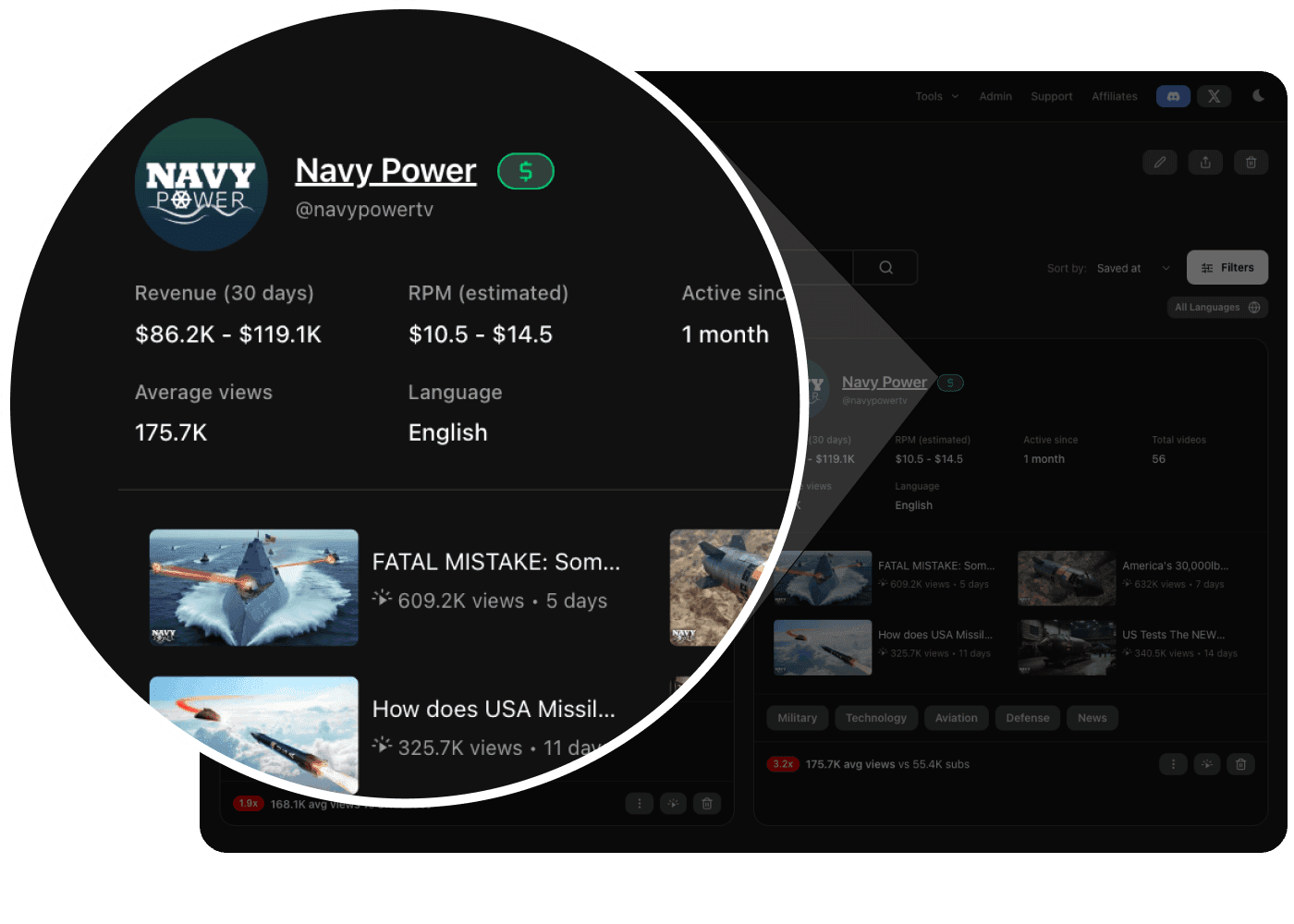This screenshot has height=924, width=1294.
Task: Click the share/export icon beside the edit pencil
Action: click(1205, 162)
